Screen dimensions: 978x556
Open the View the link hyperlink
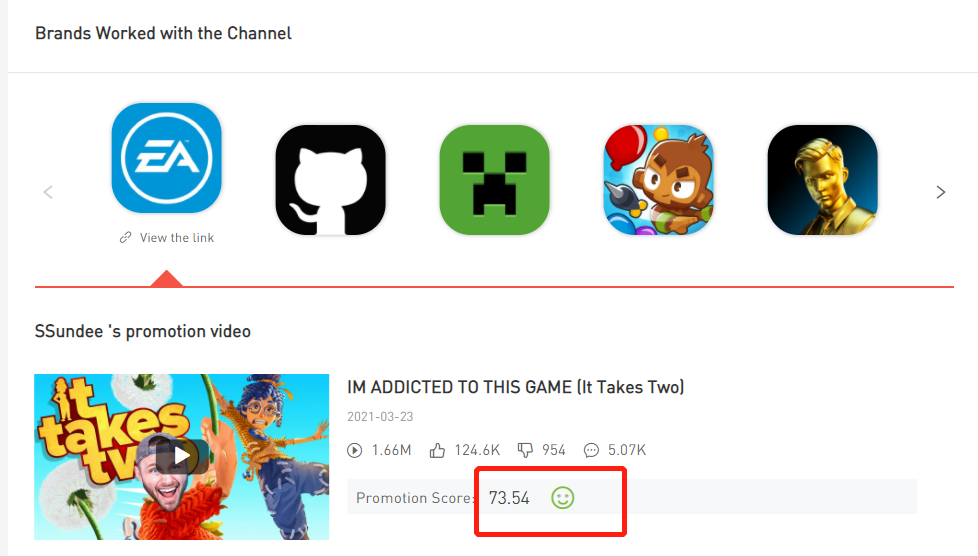(x=177, y=238)
